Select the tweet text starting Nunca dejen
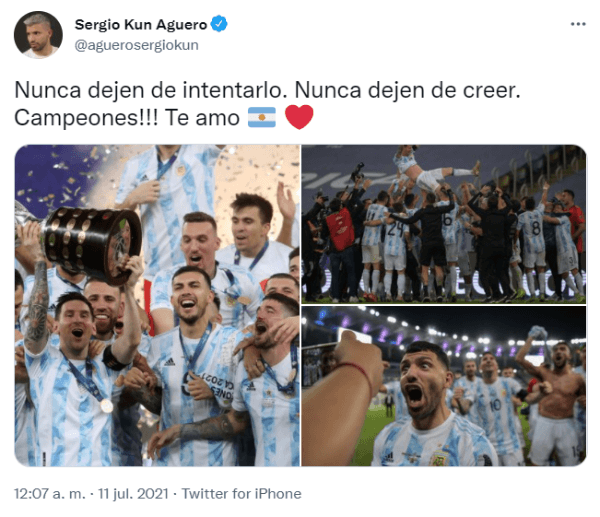This screenshot has height=517, width=600. pos(267,103)
